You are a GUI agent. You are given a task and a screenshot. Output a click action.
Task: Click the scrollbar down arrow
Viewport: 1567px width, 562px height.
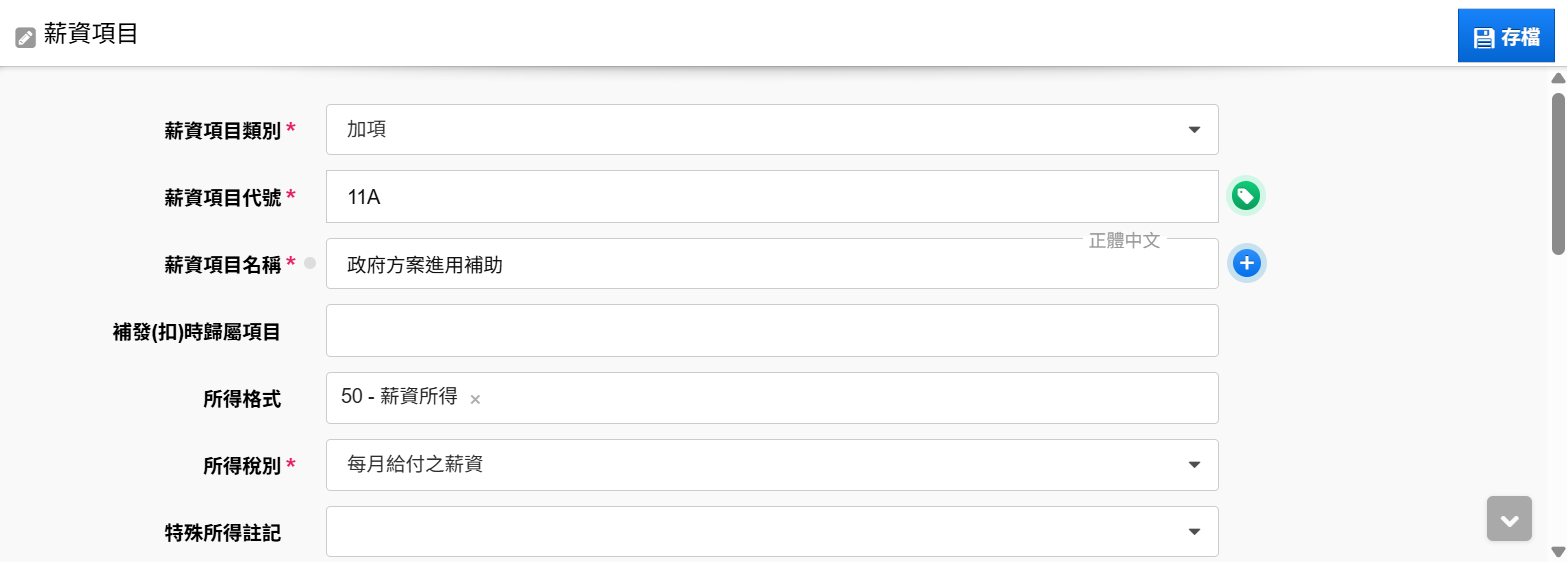click(x=1557, y=551)
